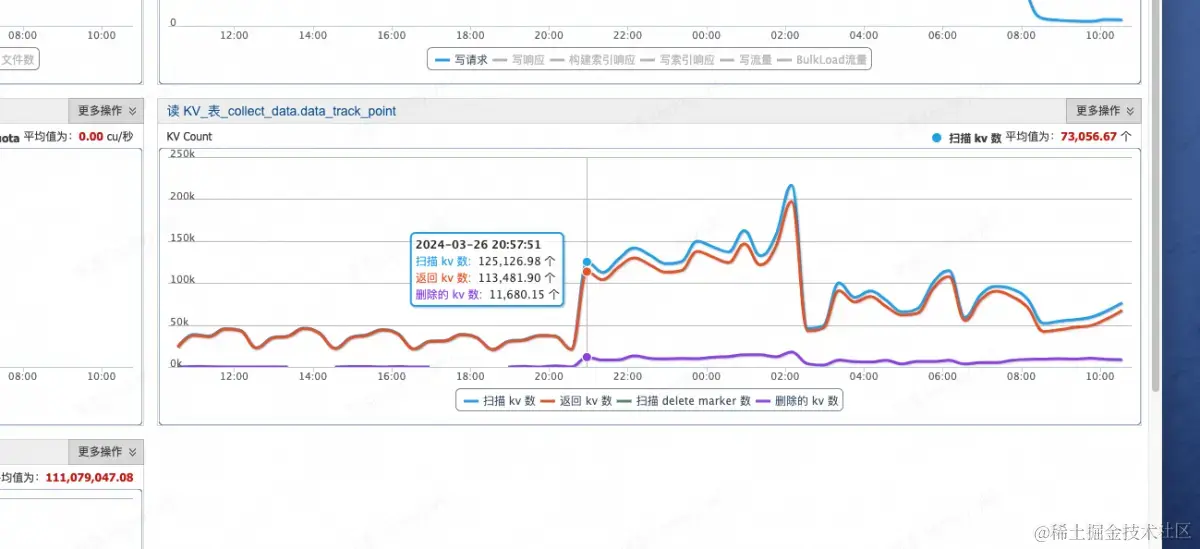Click the average value 111,079,047.08
This screenshot has height=549, width=1200.
point(89,478)
